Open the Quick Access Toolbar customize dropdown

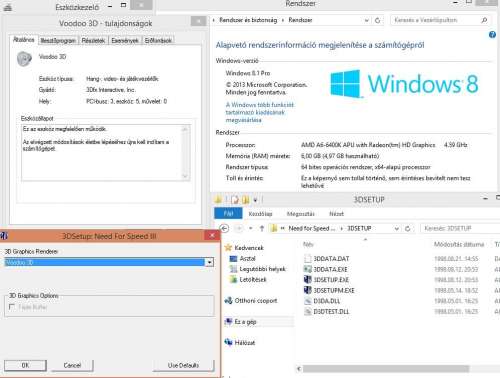(255, 200)
